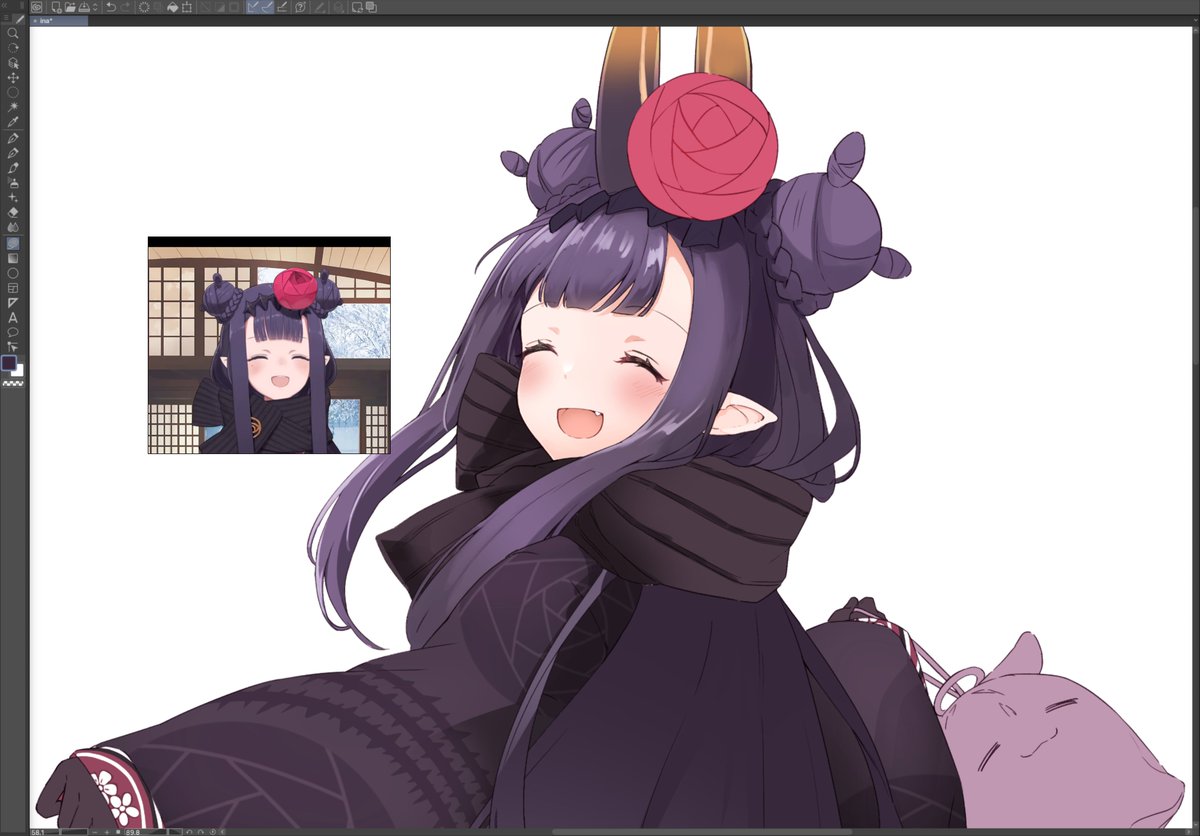Select the transparent color swatch
Image resolution: width=1200 pixels, height=836 pixels.
13,383
